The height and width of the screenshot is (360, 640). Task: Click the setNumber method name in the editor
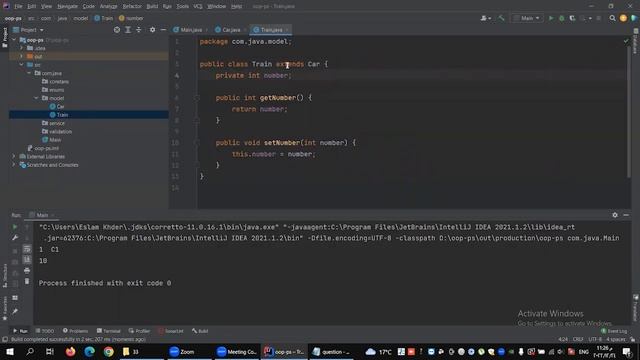[282, 142]
